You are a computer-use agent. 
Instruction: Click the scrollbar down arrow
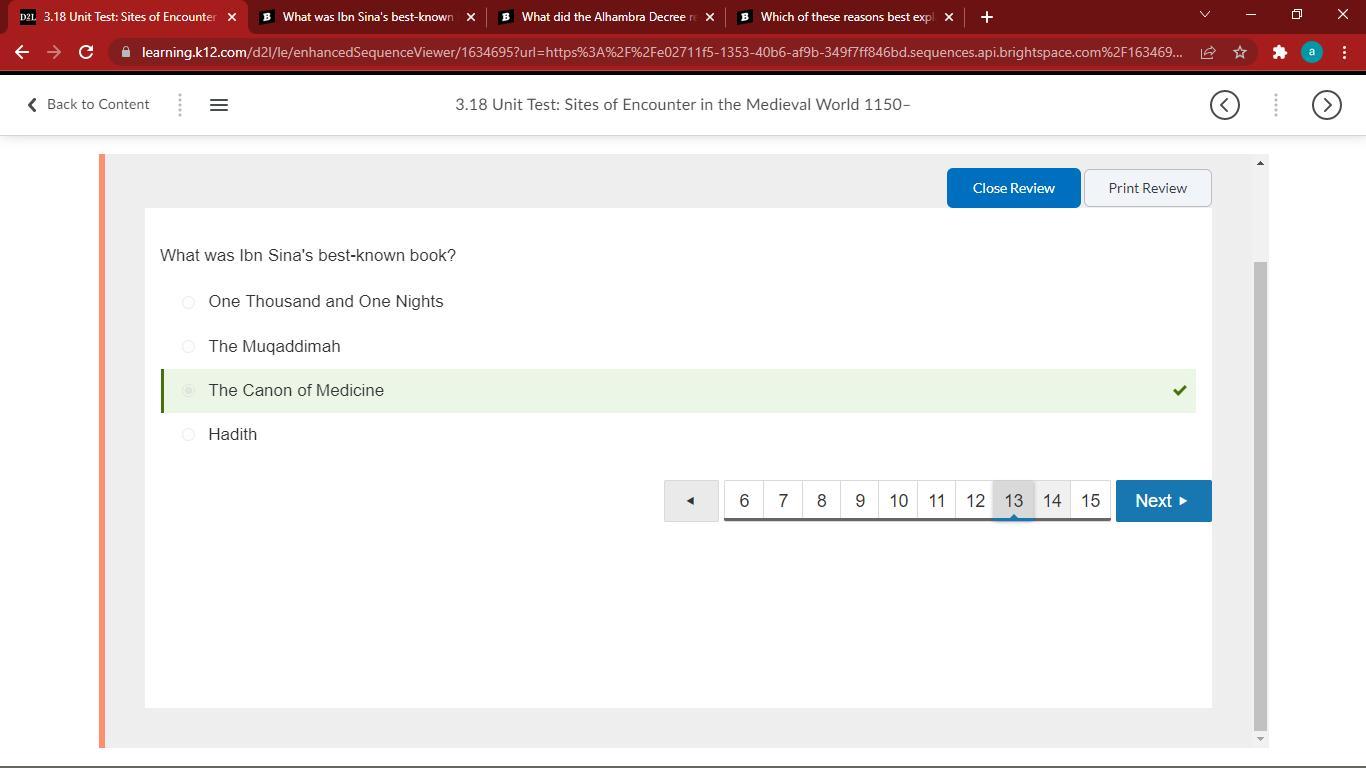pos(1260,739)
